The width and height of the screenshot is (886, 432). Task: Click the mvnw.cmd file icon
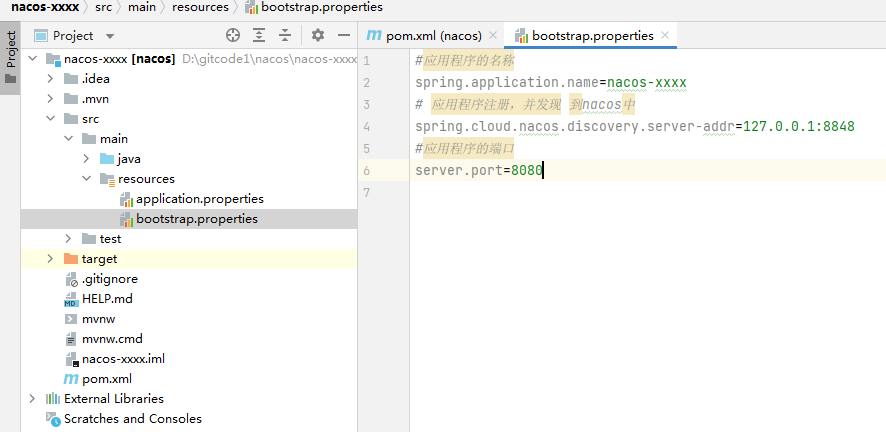[x=71, y=339]
